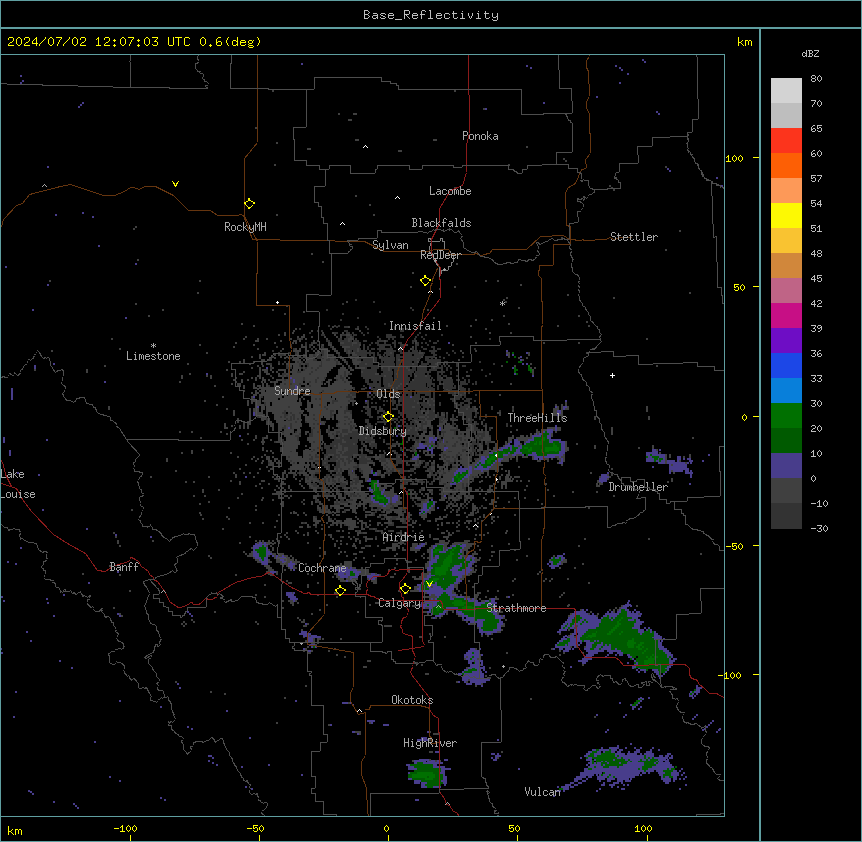Click the Sundre city label

pos(292,391)
